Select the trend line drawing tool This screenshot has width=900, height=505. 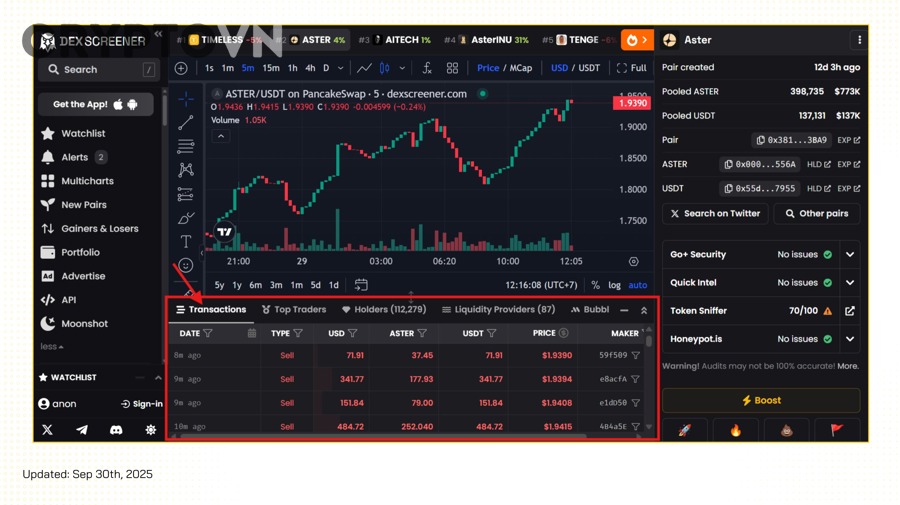(185, 123)
